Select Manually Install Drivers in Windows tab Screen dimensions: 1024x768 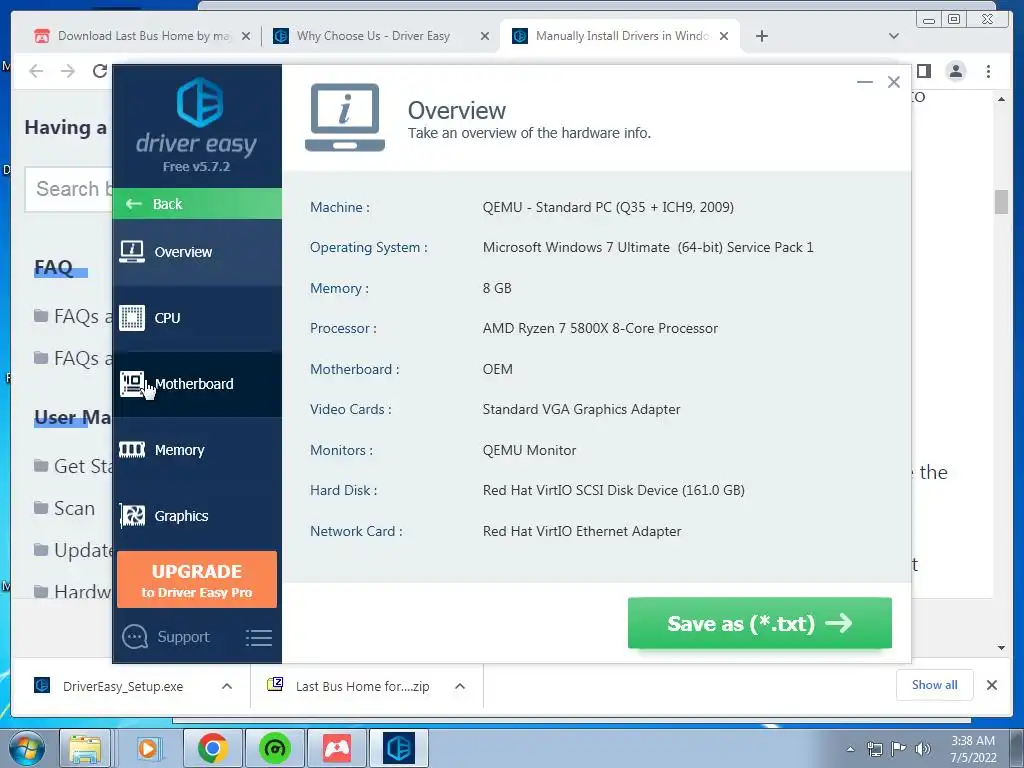622,36
